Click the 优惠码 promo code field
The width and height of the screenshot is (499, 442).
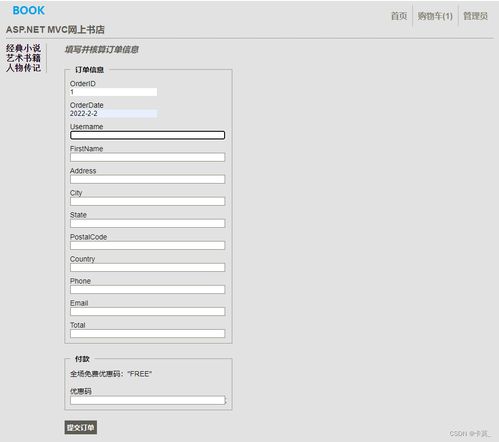click(147, 400)
